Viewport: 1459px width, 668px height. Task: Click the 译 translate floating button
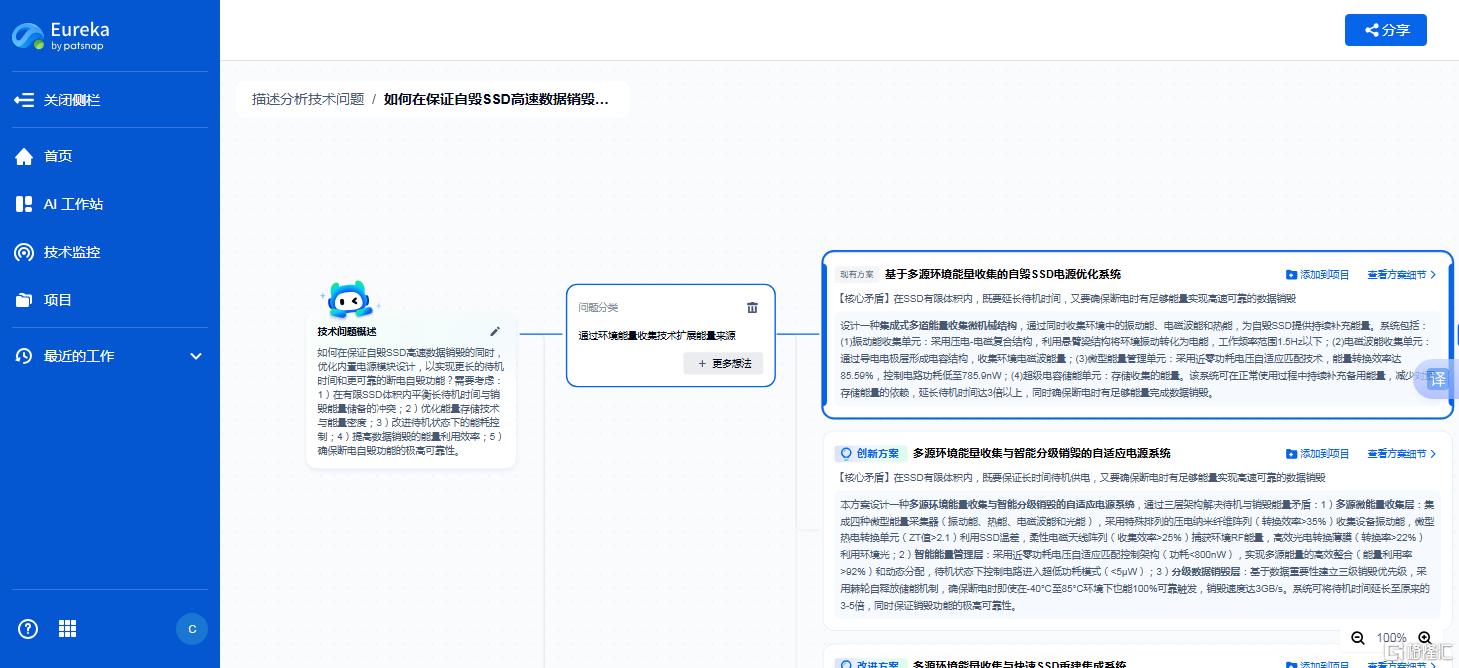(x=1437, y=379)
